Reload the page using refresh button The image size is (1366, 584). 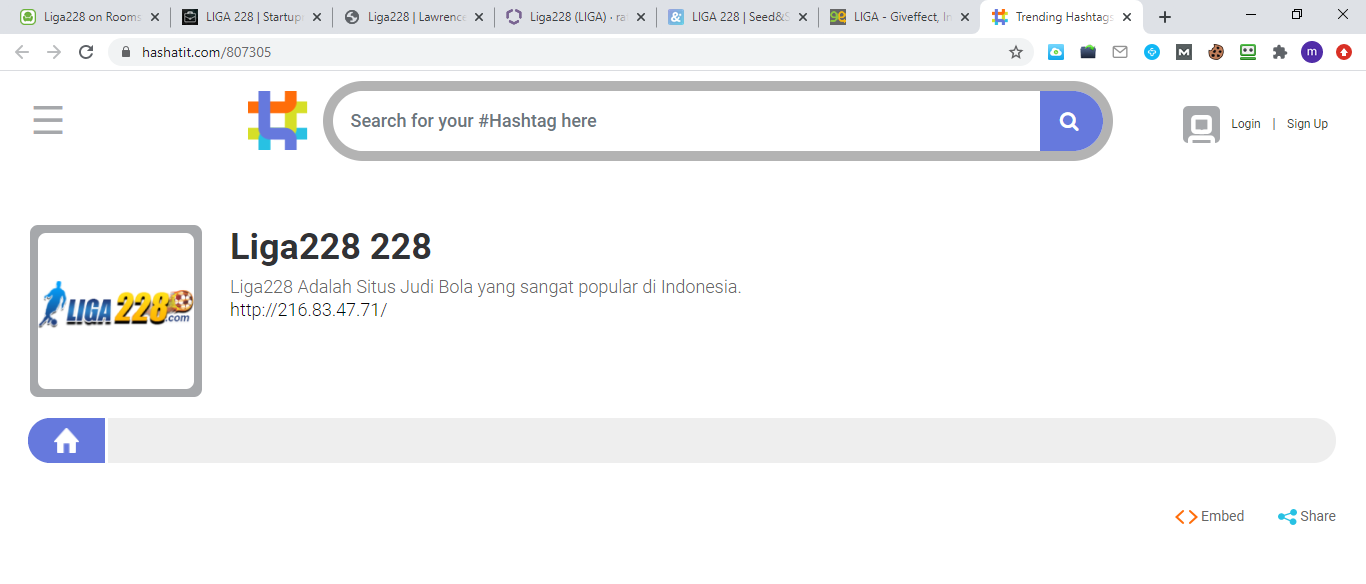[x=86, y=52]
